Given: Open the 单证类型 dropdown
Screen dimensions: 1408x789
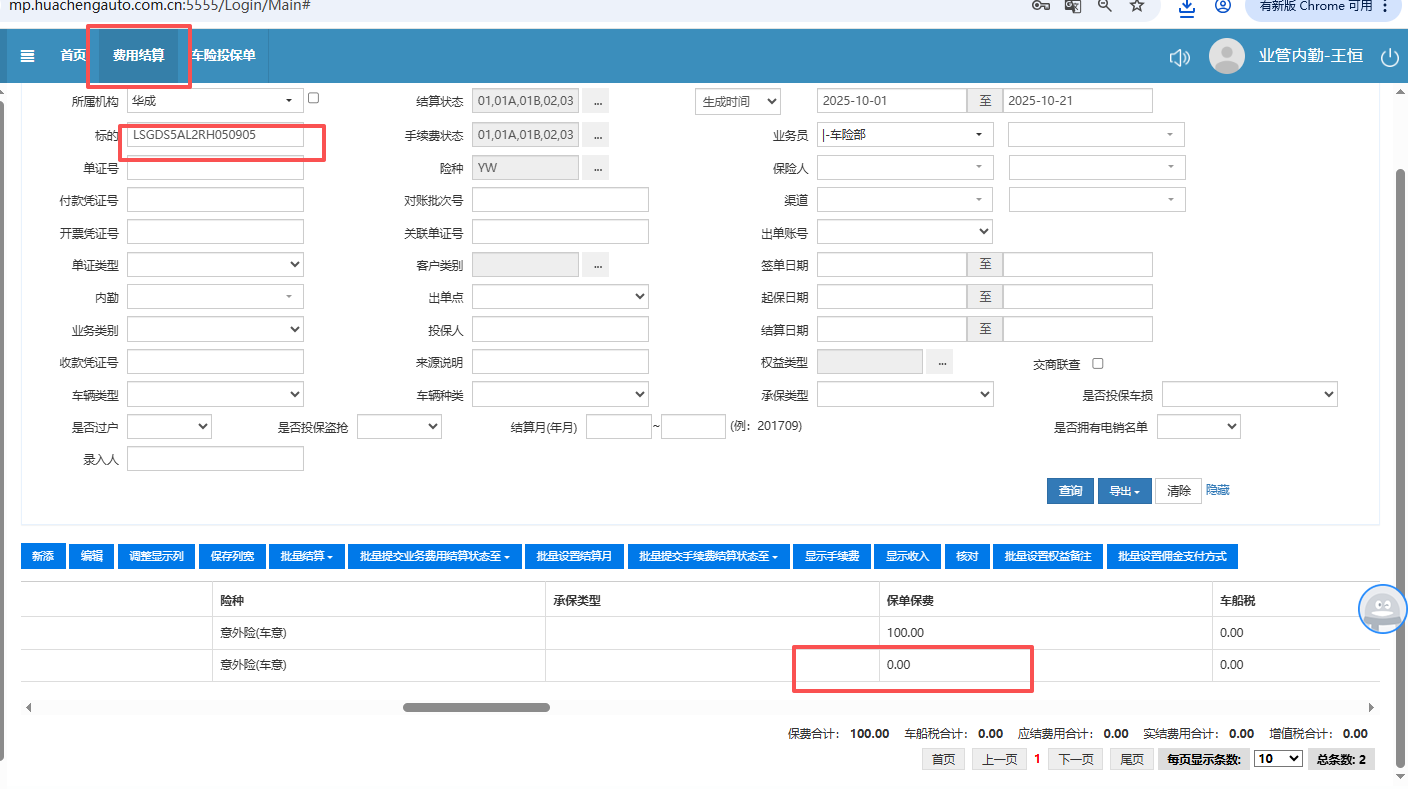Looking at the screenshot, I should (x=215, y=265).
